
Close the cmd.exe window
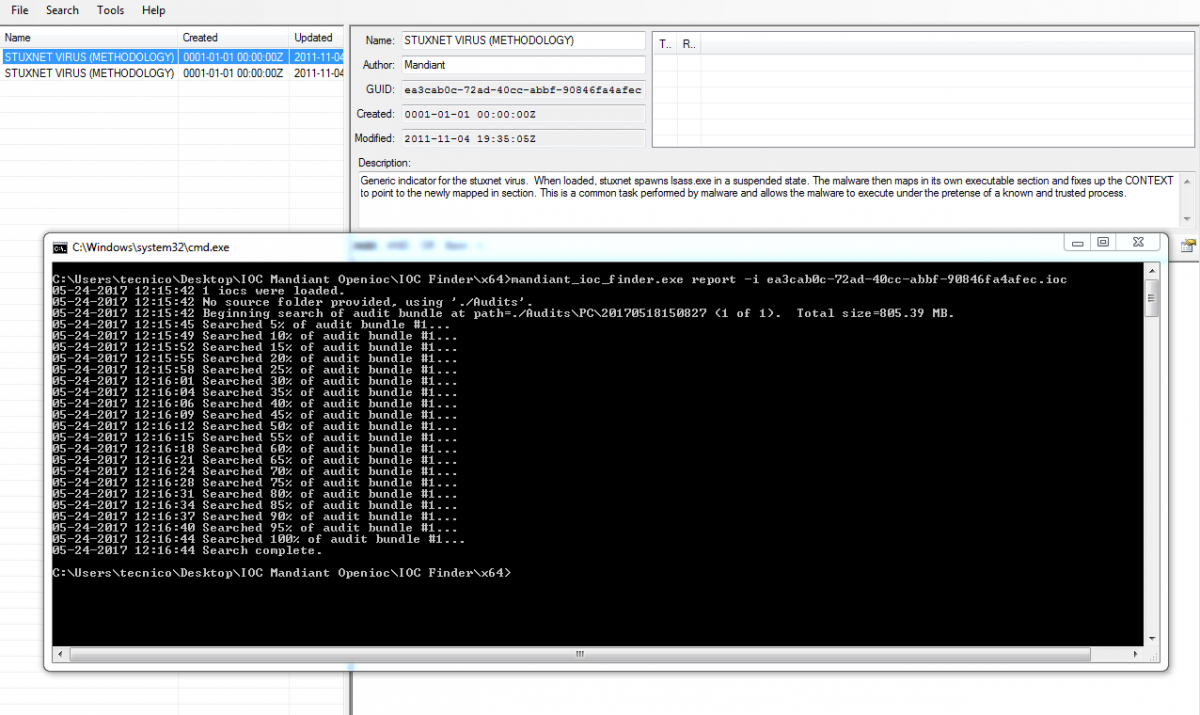(1138, 242)
